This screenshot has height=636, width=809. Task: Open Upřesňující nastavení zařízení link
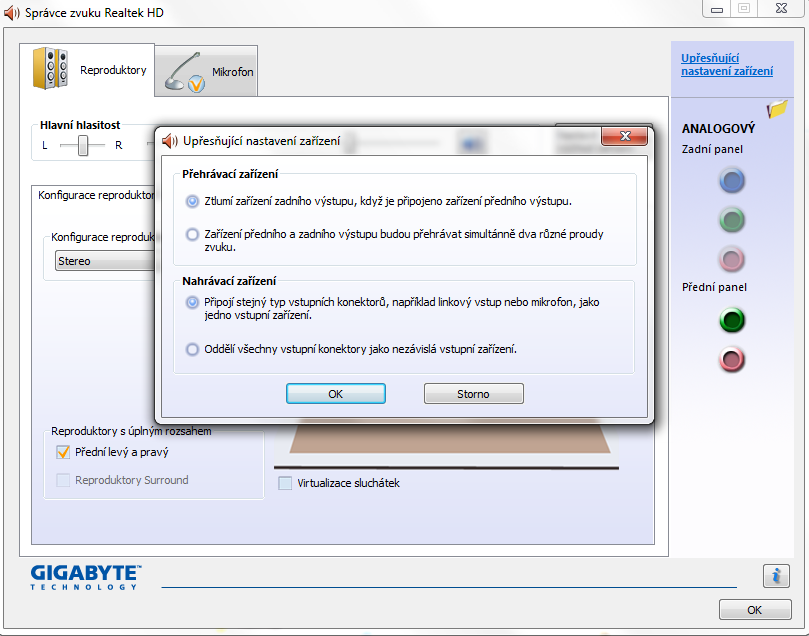click(x=727, y=64)
